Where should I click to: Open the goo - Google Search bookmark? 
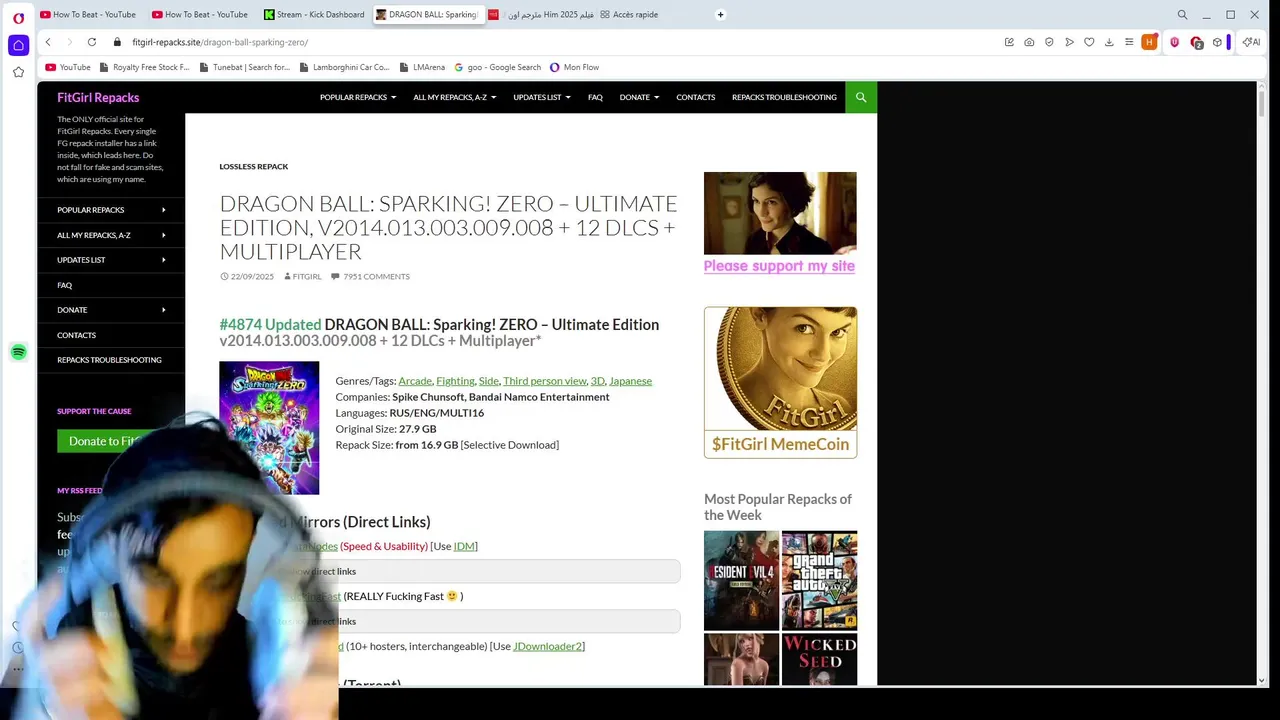(497, 67)
